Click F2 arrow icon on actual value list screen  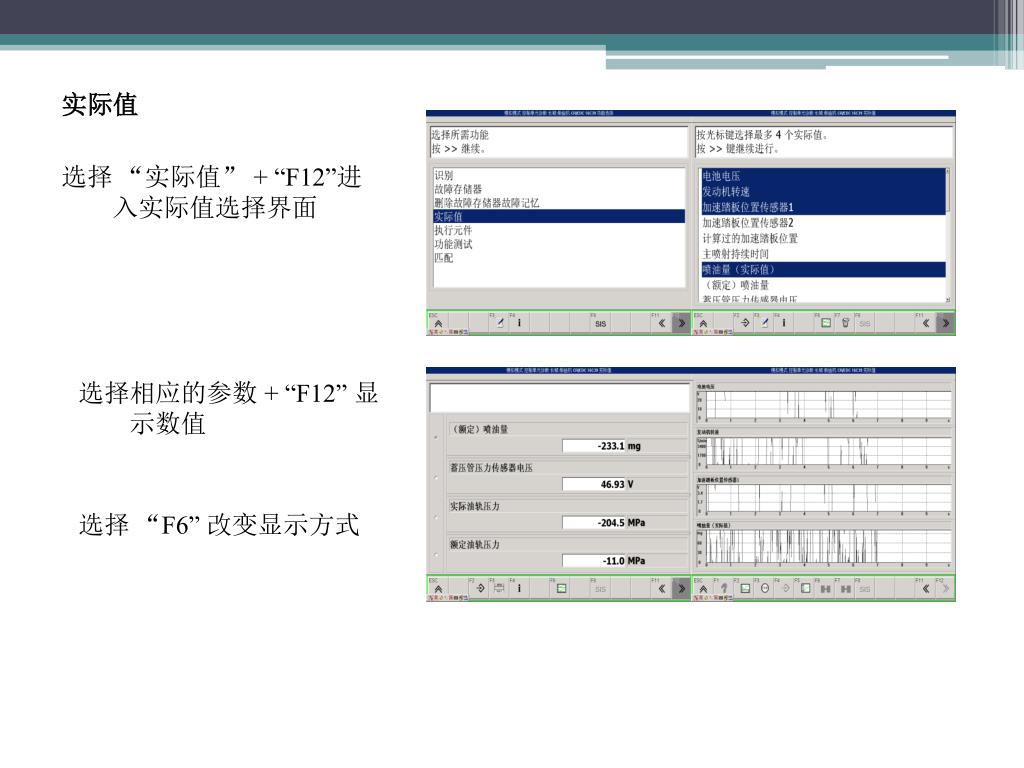744,323
